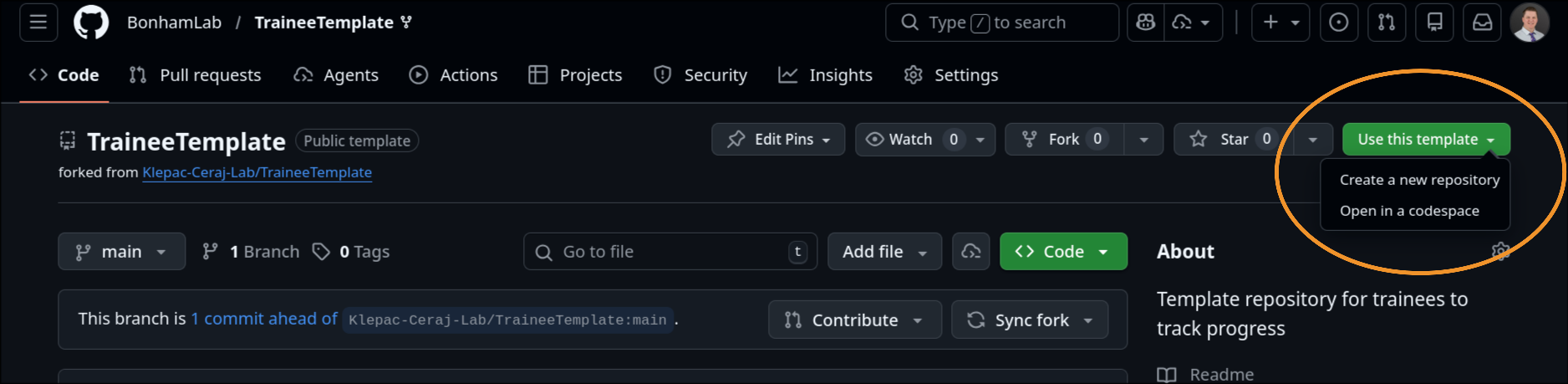1568x384 pixels.
Task: Switch the main branch dropdown
Action: (x=121, y=252)
